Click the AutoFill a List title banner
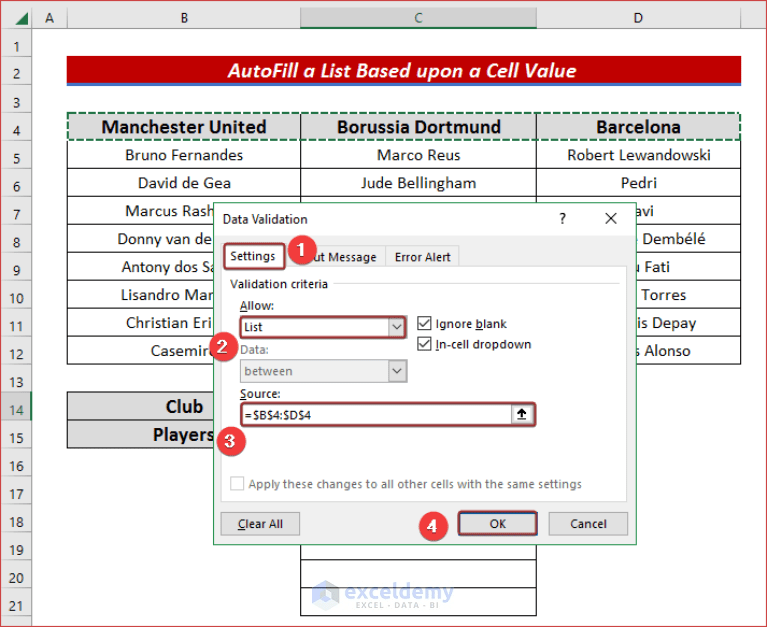Viewport: 767px width, 627px height. (404, 70)
